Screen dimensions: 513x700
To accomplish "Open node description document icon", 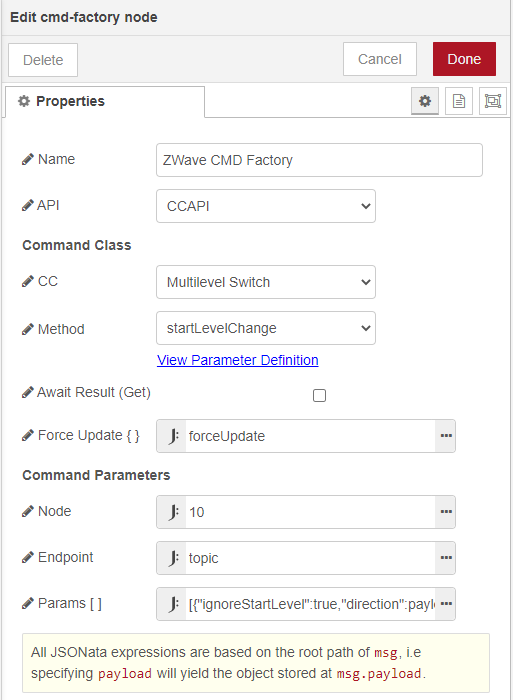I will tap(459, 101).
